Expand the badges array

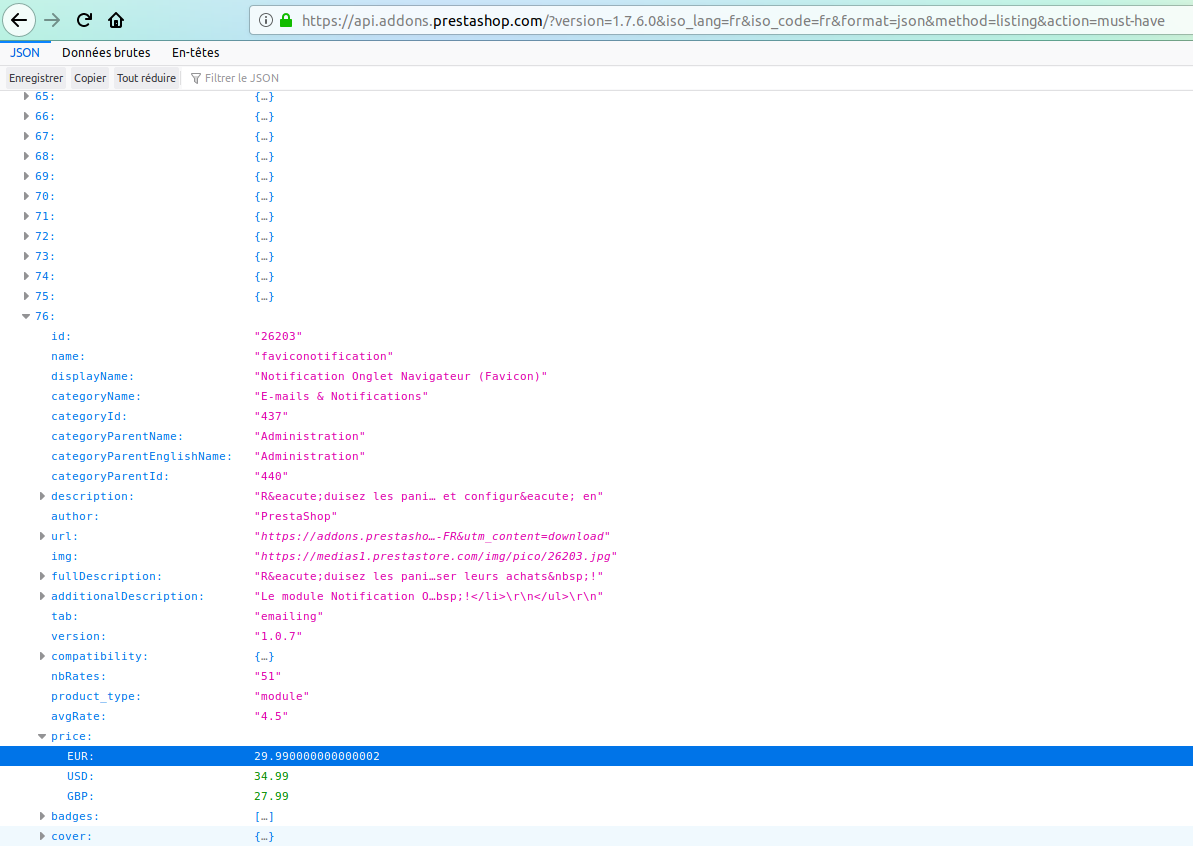click(x=42, y=816)
